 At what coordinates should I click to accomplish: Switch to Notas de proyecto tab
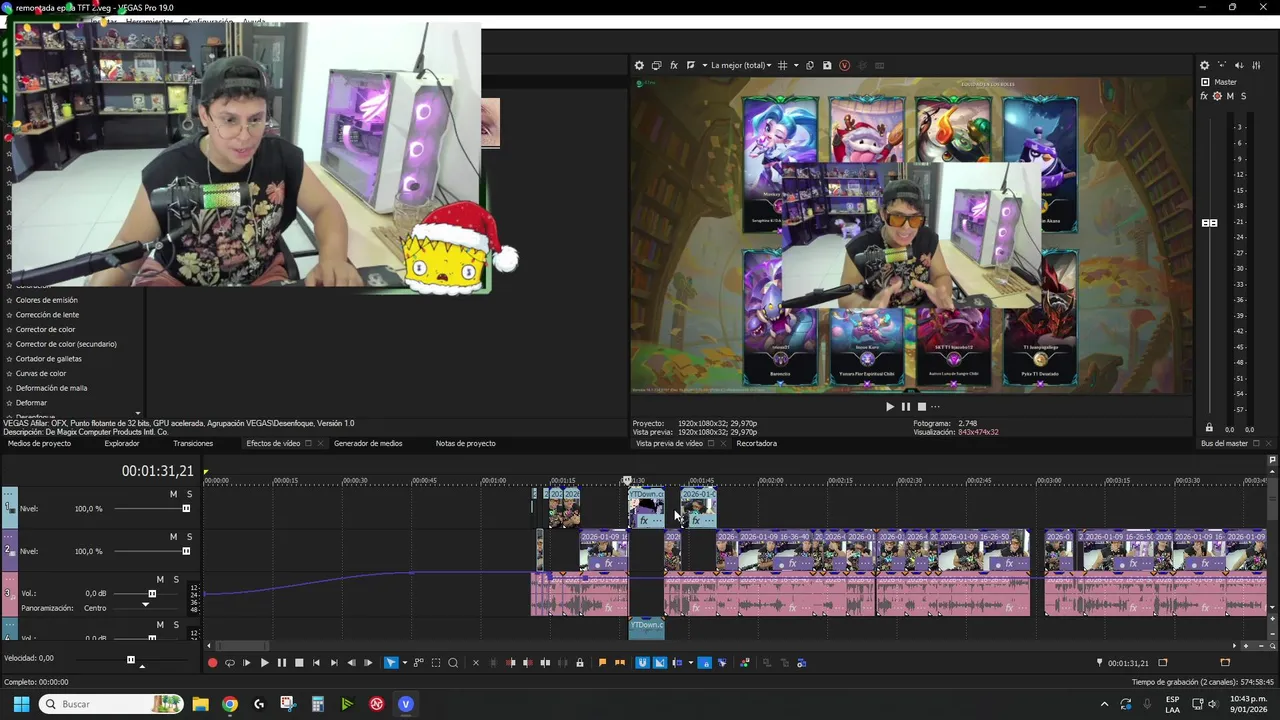[x=466, y=443]
